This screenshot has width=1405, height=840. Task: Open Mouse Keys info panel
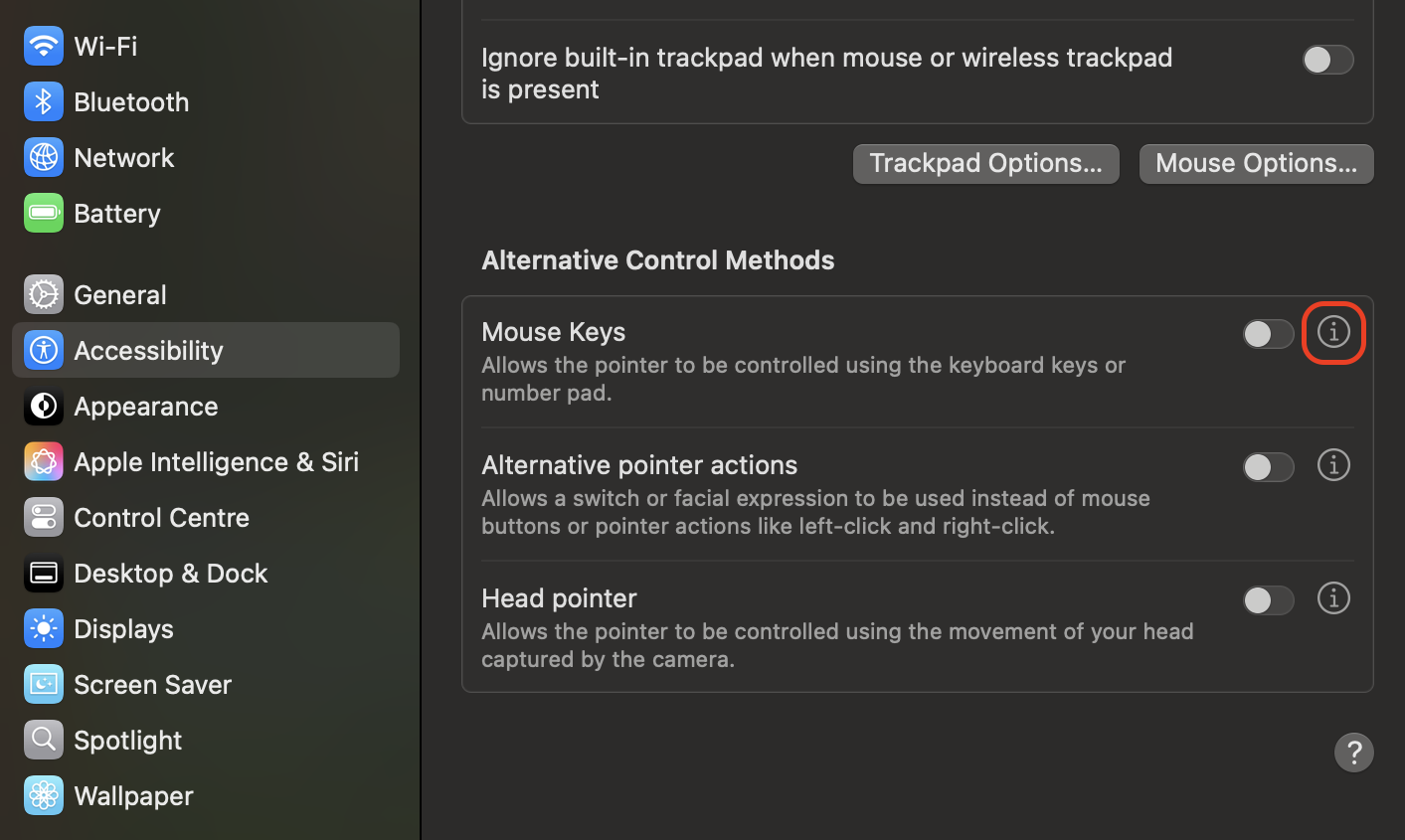point(1333,333)
